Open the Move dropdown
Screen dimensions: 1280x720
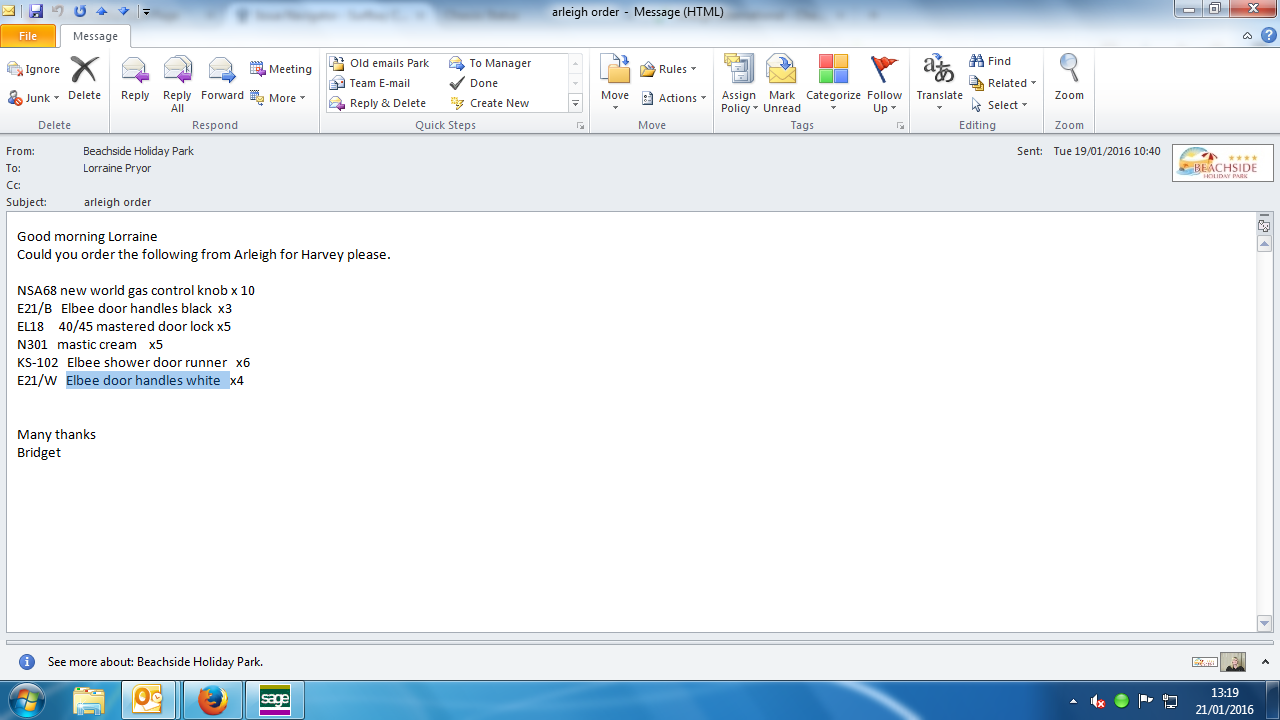[615, 84]
